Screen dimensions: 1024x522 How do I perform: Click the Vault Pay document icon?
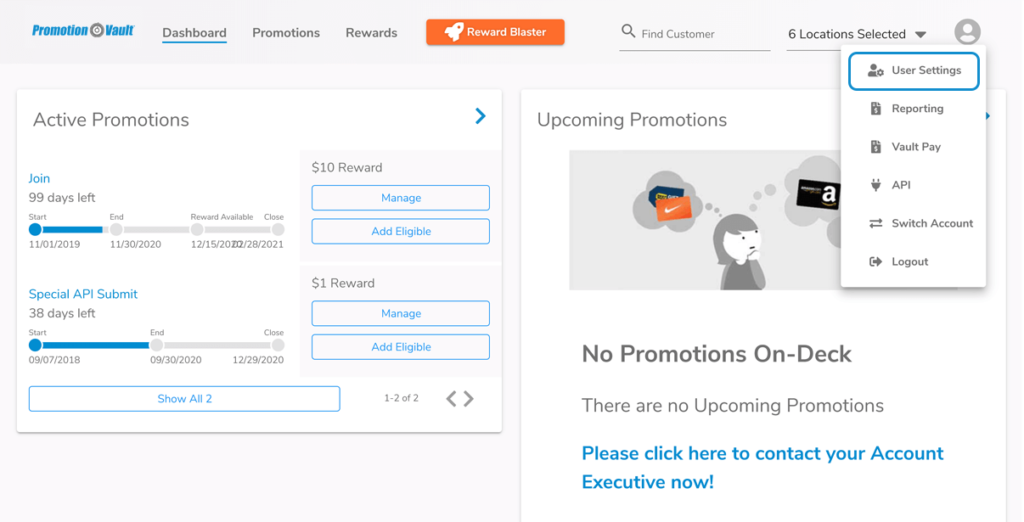(x=876, y=147)
